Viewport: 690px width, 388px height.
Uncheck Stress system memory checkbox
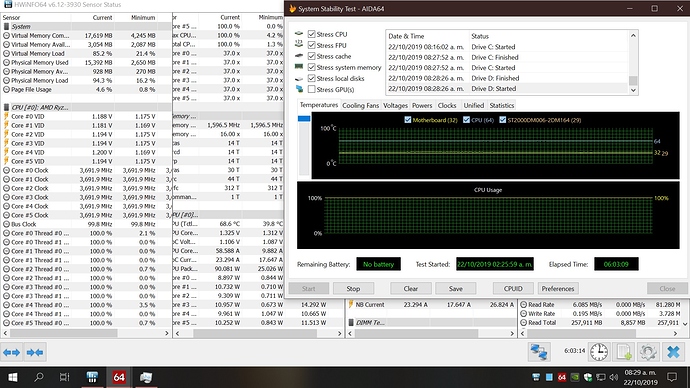(x=312, y=67)
